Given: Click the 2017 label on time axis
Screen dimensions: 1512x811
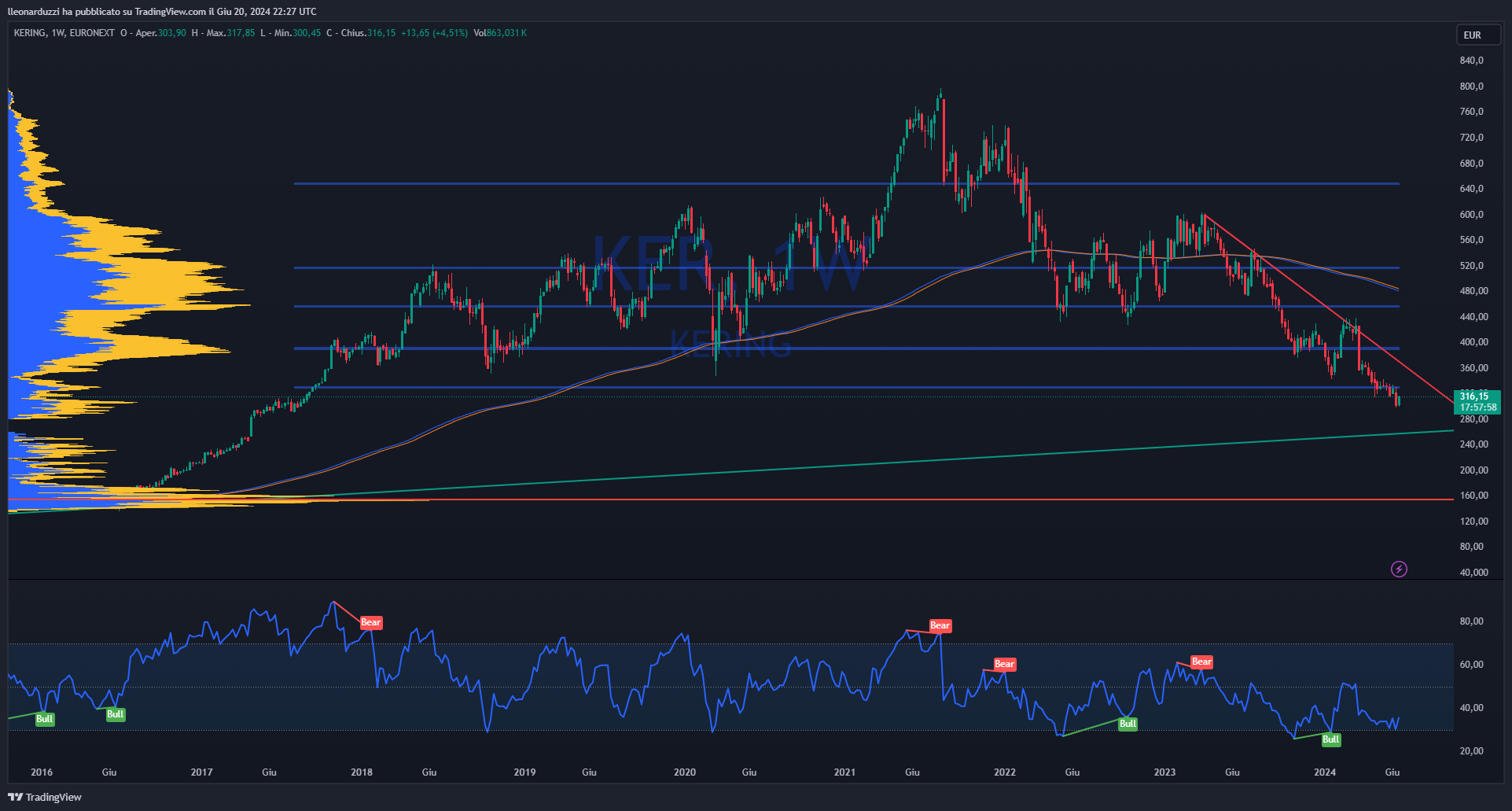Looking at the screenshot, I should point(202,772).
